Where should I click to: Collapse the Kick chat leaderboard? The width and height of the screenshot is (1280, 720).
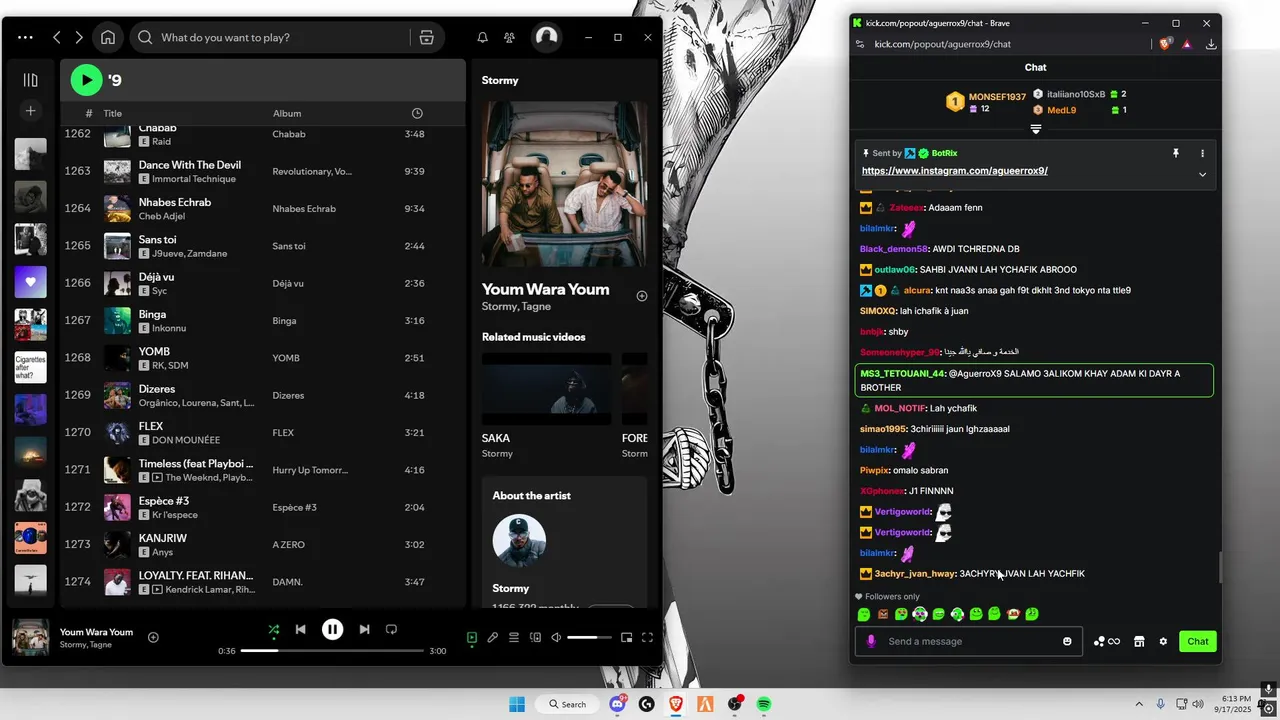[x=1035, y=129]
